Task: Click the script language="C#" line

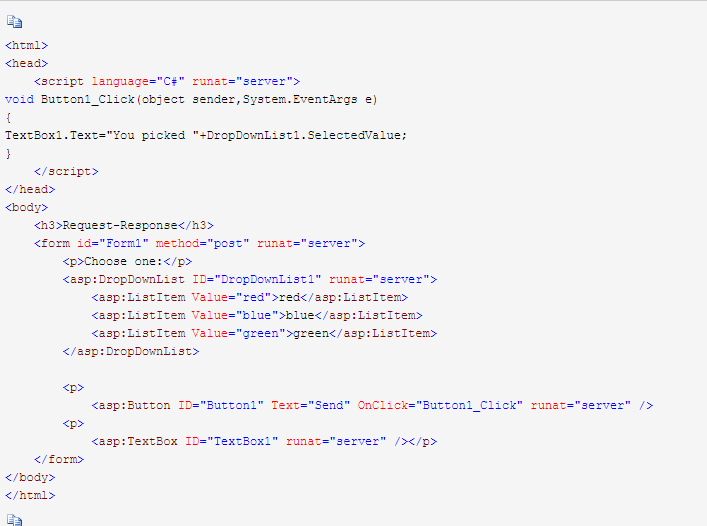Action: [x=167, y=82]
